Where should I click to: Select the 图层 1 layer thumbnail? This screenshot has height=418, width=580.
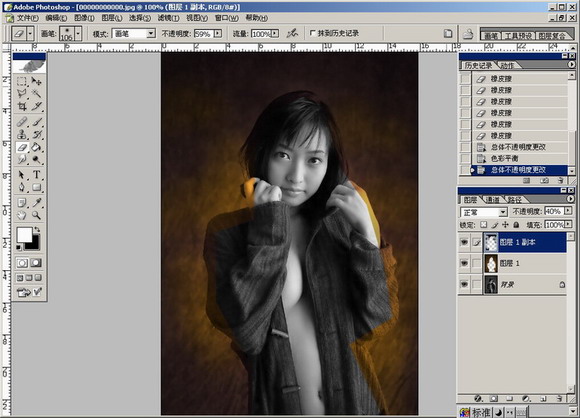(x=491, y=263)
